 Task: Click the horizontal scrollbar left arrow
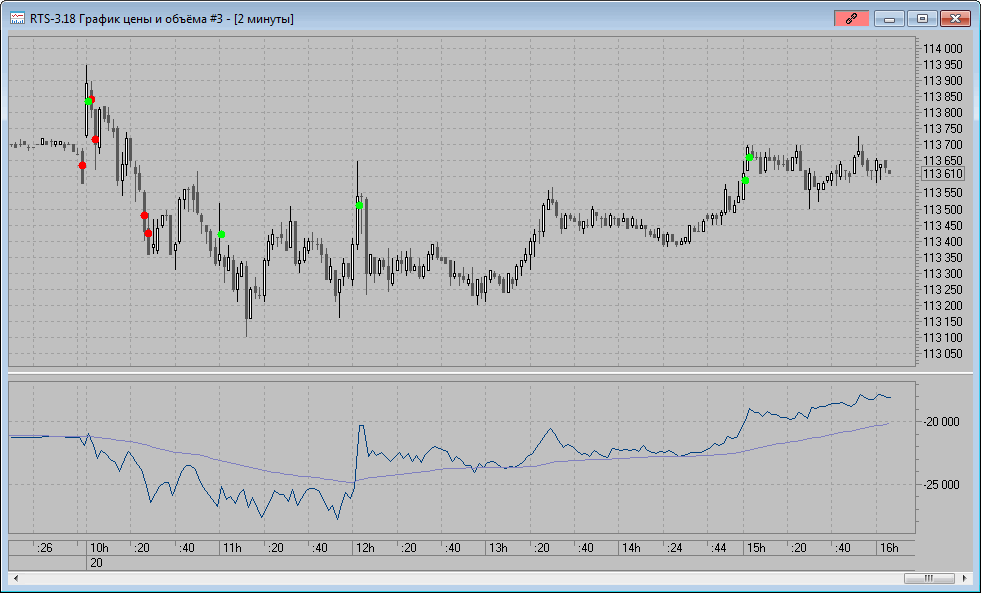(x=15, y=578)
